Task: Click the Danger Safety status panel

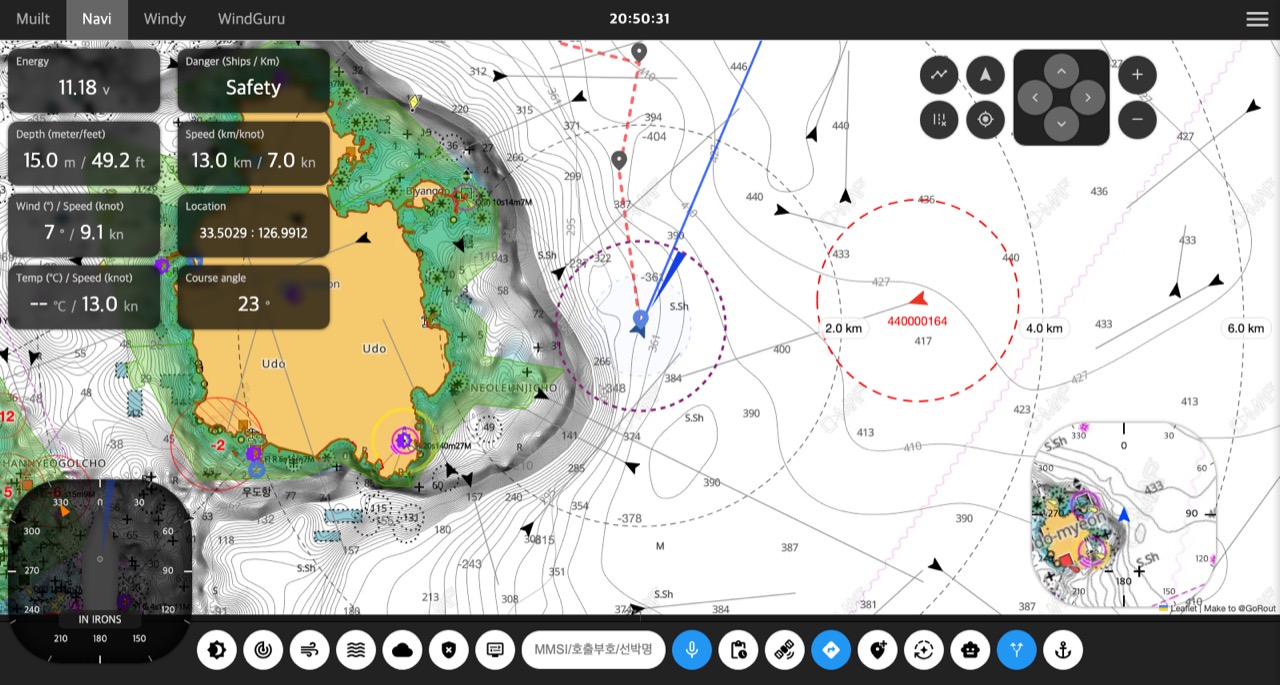Action: [254, 80]
